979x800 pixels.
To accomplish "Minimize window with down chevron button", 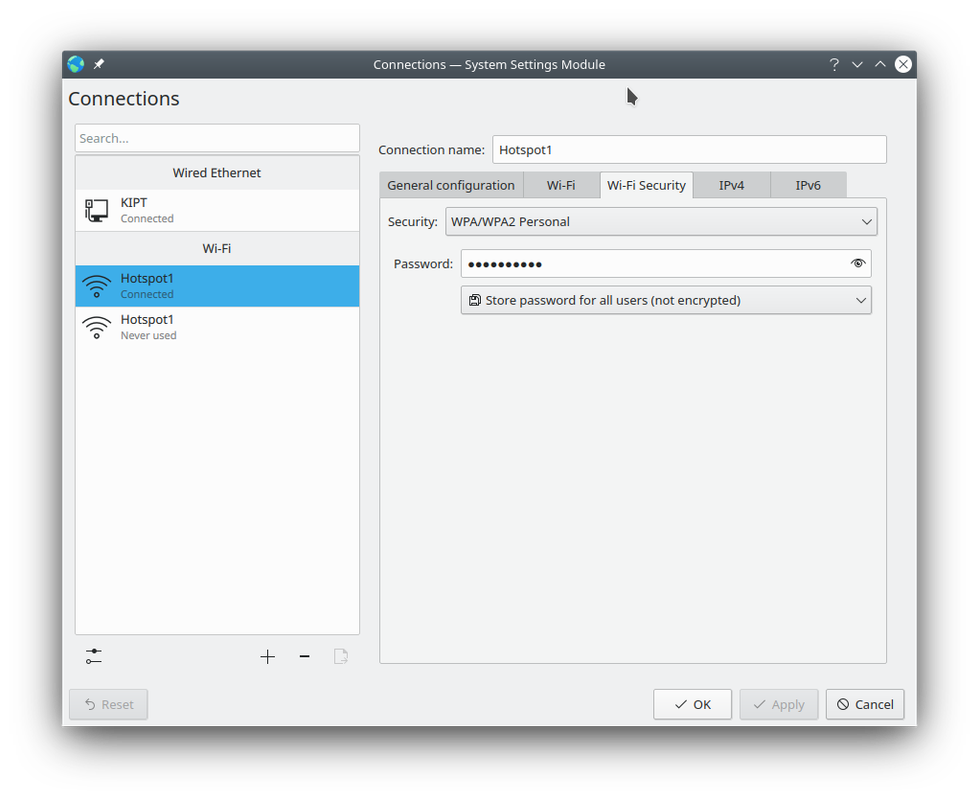I will tap(857, 64).
